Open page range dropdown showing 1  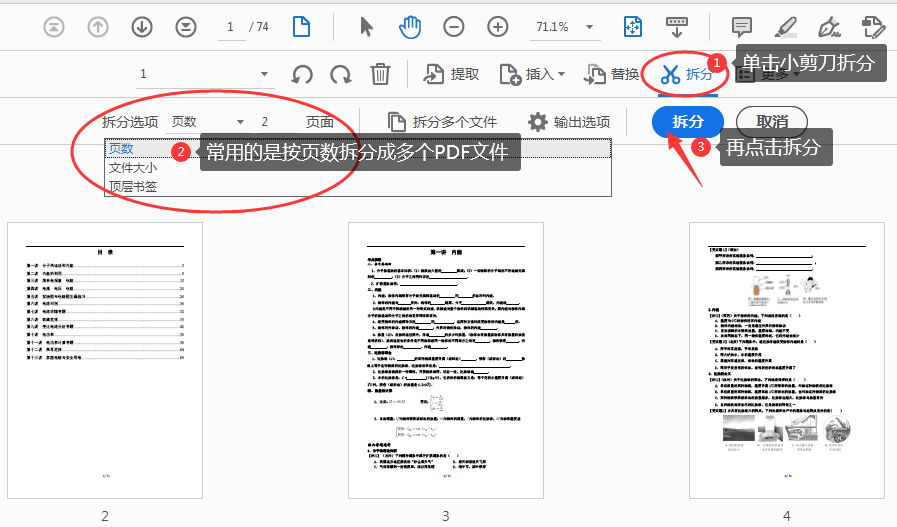coord(205,74)
